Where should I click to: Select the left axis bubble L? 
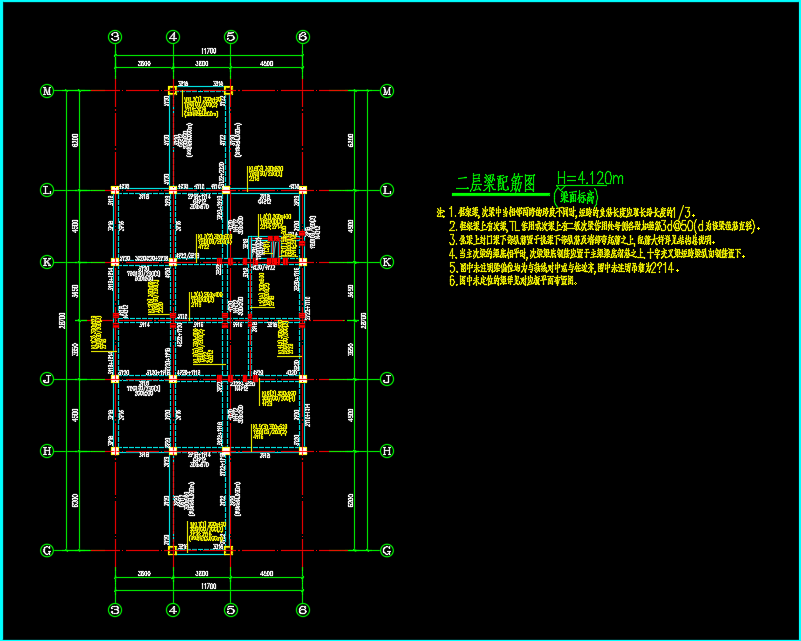(x=47, y=191)
